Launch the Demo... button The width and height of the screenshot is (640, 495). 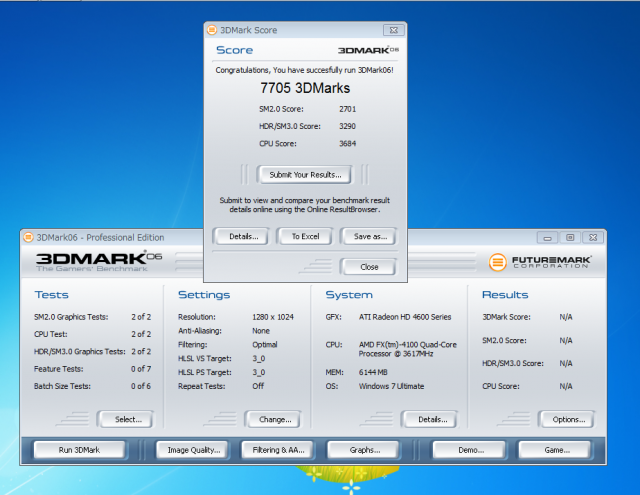(469, 450)
